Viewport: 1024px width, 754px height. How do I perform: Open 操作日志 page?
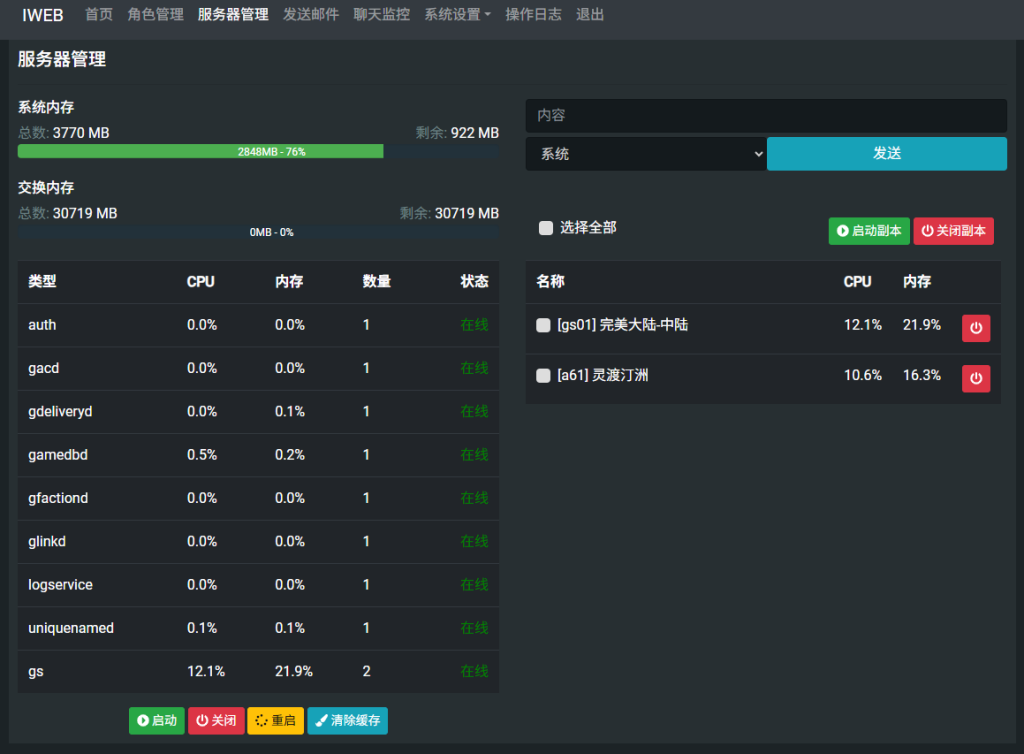pyautogui.click(x=533, y=14)
